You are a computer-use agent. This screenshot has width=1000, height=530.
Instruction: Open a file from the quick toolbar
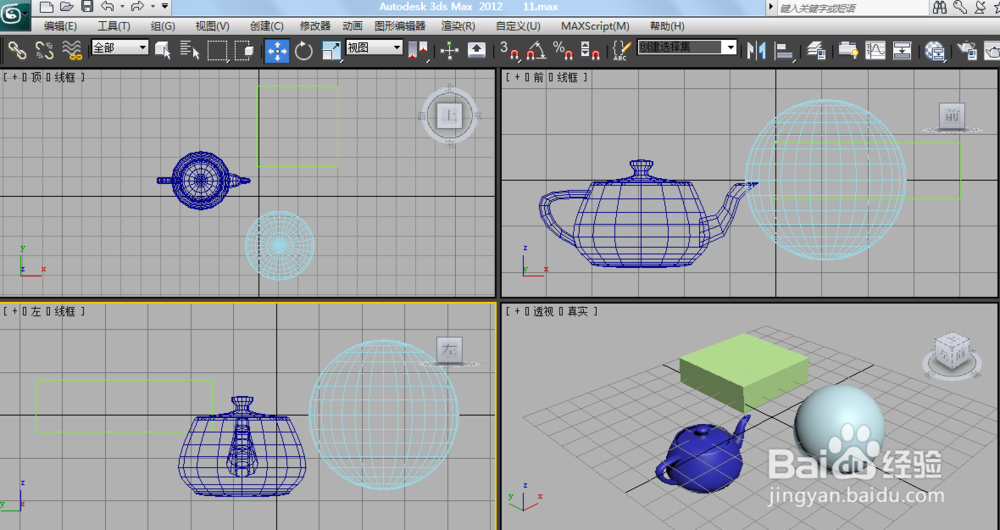click(x=66, y=7)
